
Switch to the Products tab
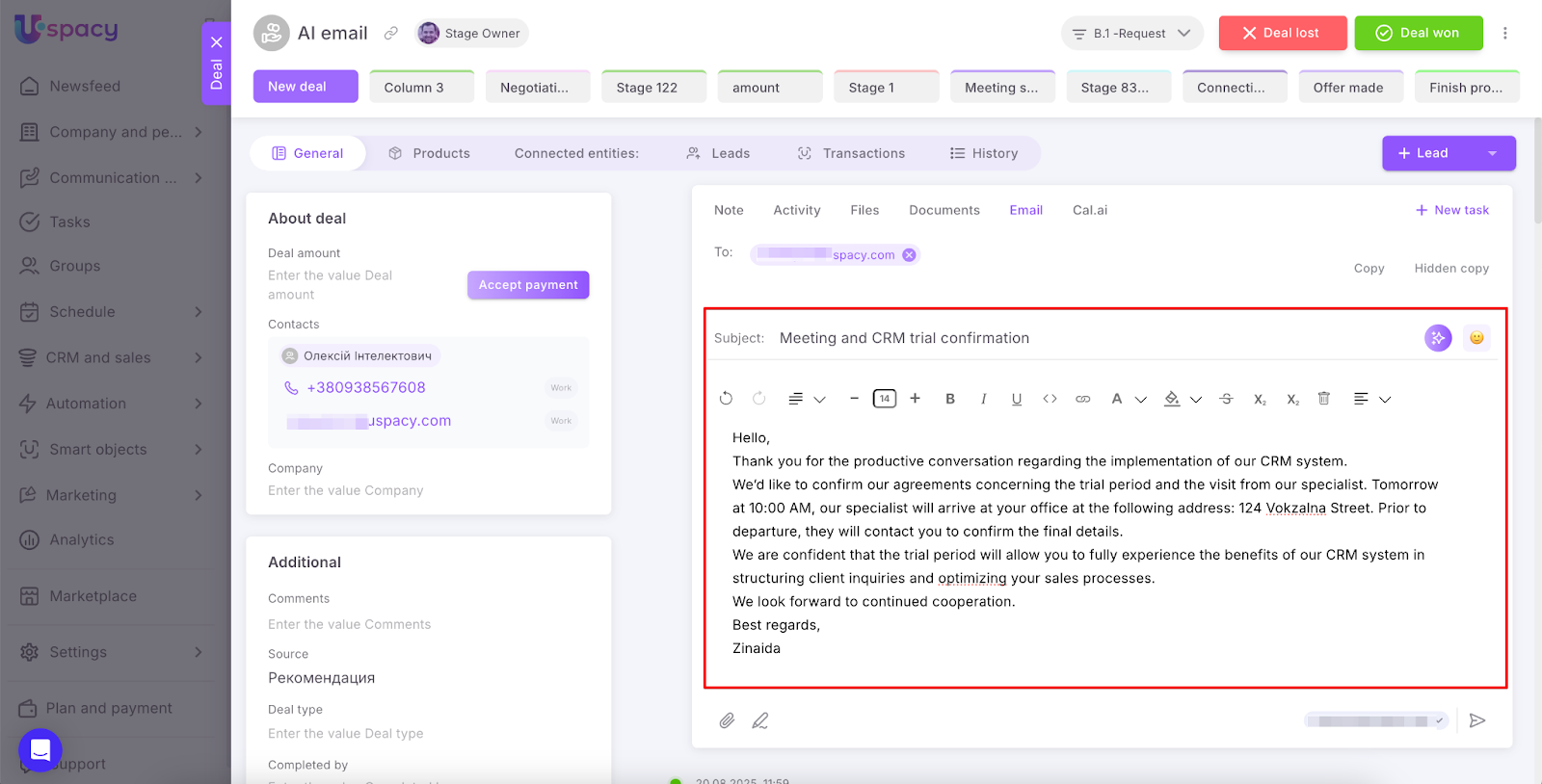[430, 153]
